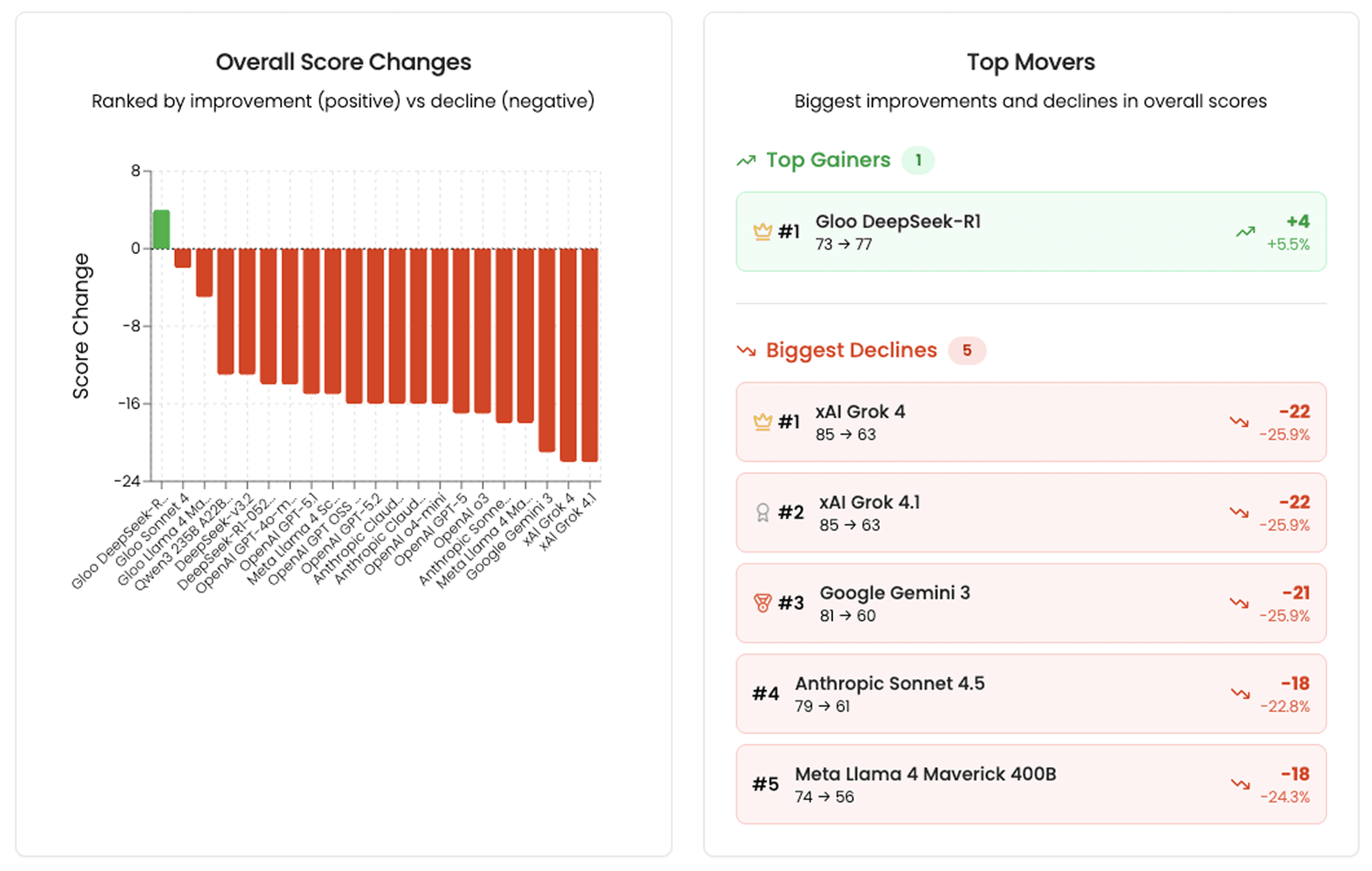Click the gold crown icon beside Gloo DeepSeek-R1
This screenshot has height=871, width=1372.
pos(762,232)
